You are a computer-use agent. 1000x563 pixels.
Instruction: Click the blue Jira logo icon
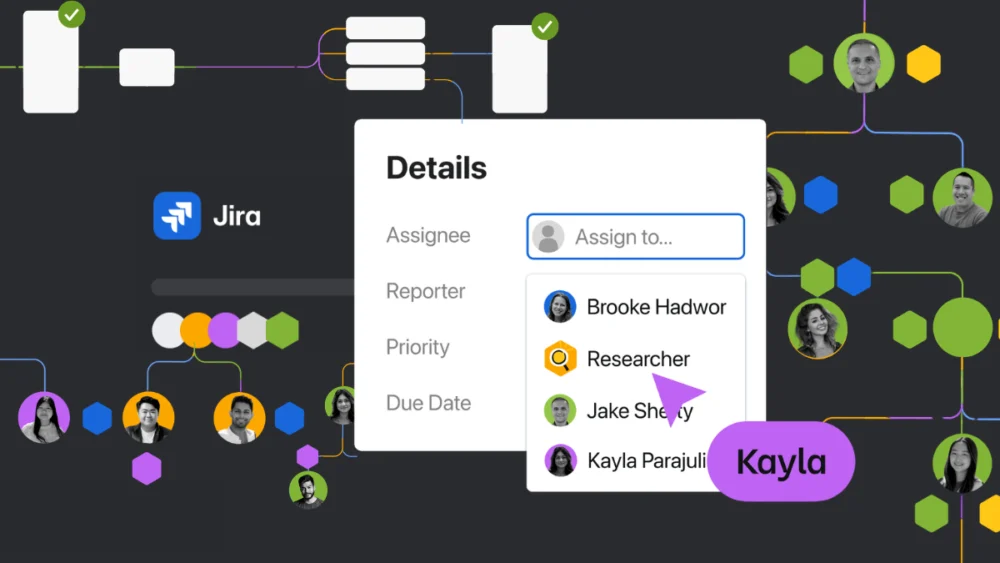(177, 216)
